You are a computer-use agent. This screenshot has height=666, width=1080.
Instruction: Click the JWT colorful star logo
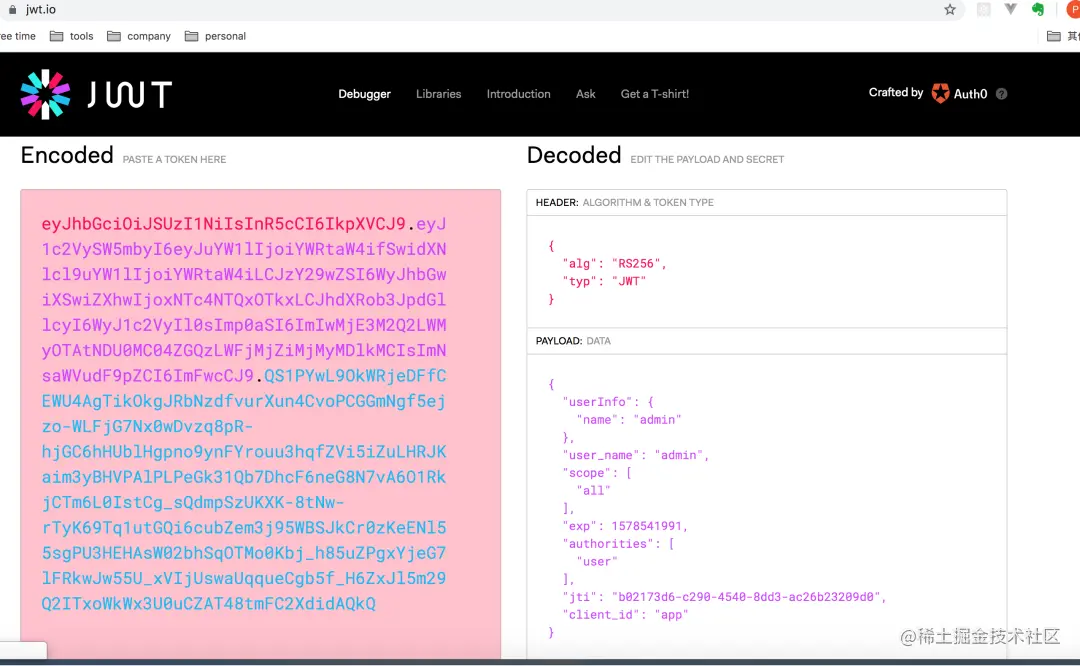point(45,94)
